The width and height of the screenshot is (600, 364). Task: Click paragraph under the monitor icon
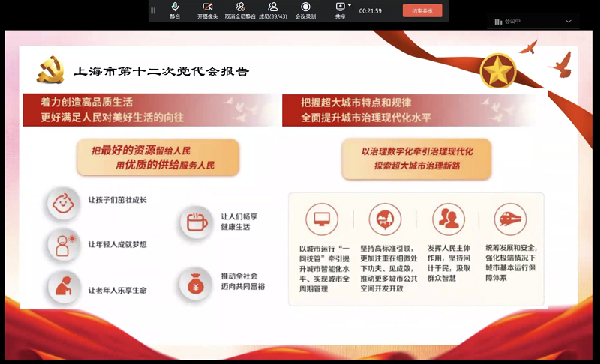coord(324,269)
